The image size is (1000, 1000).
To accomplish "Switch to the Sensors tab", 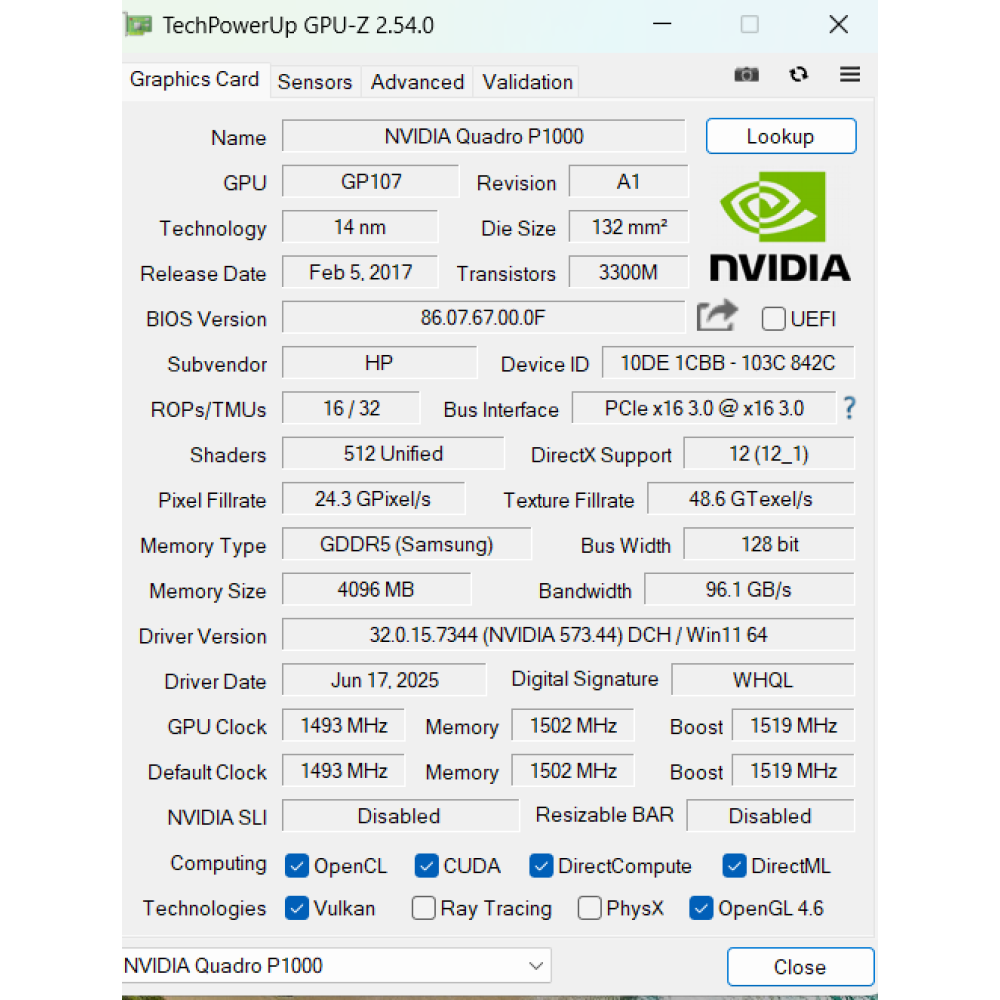I will [315, 82].
